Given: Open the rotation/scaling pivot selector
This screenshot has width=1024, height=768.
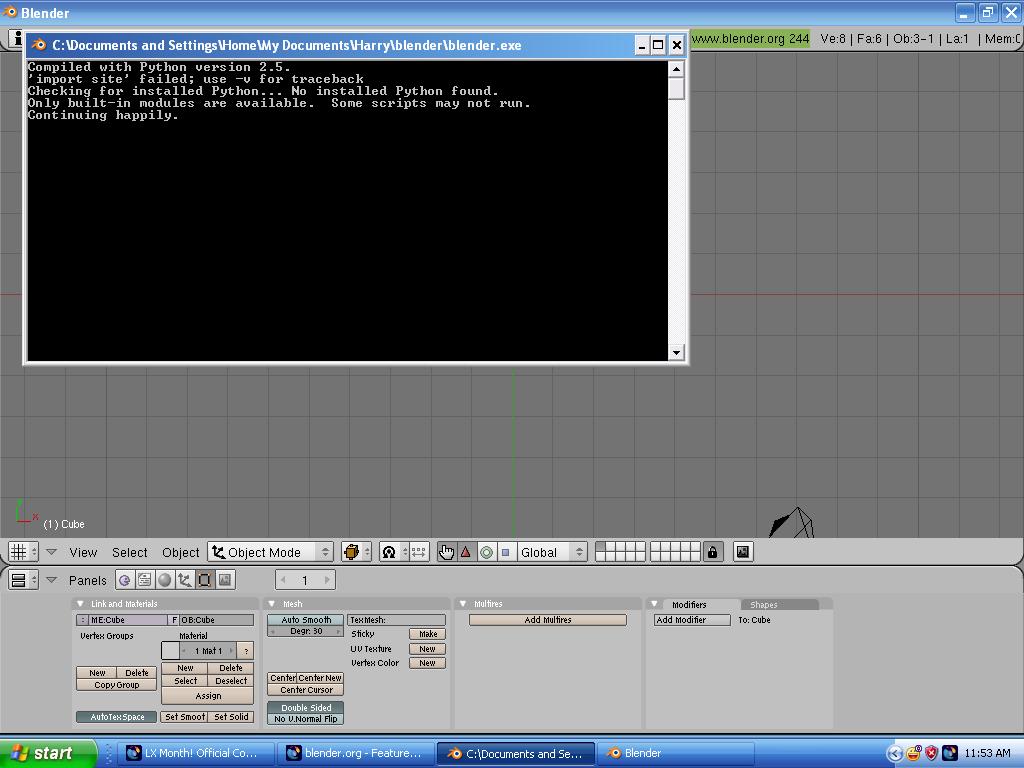Looking at the screenshot, I should click(394, 552).
